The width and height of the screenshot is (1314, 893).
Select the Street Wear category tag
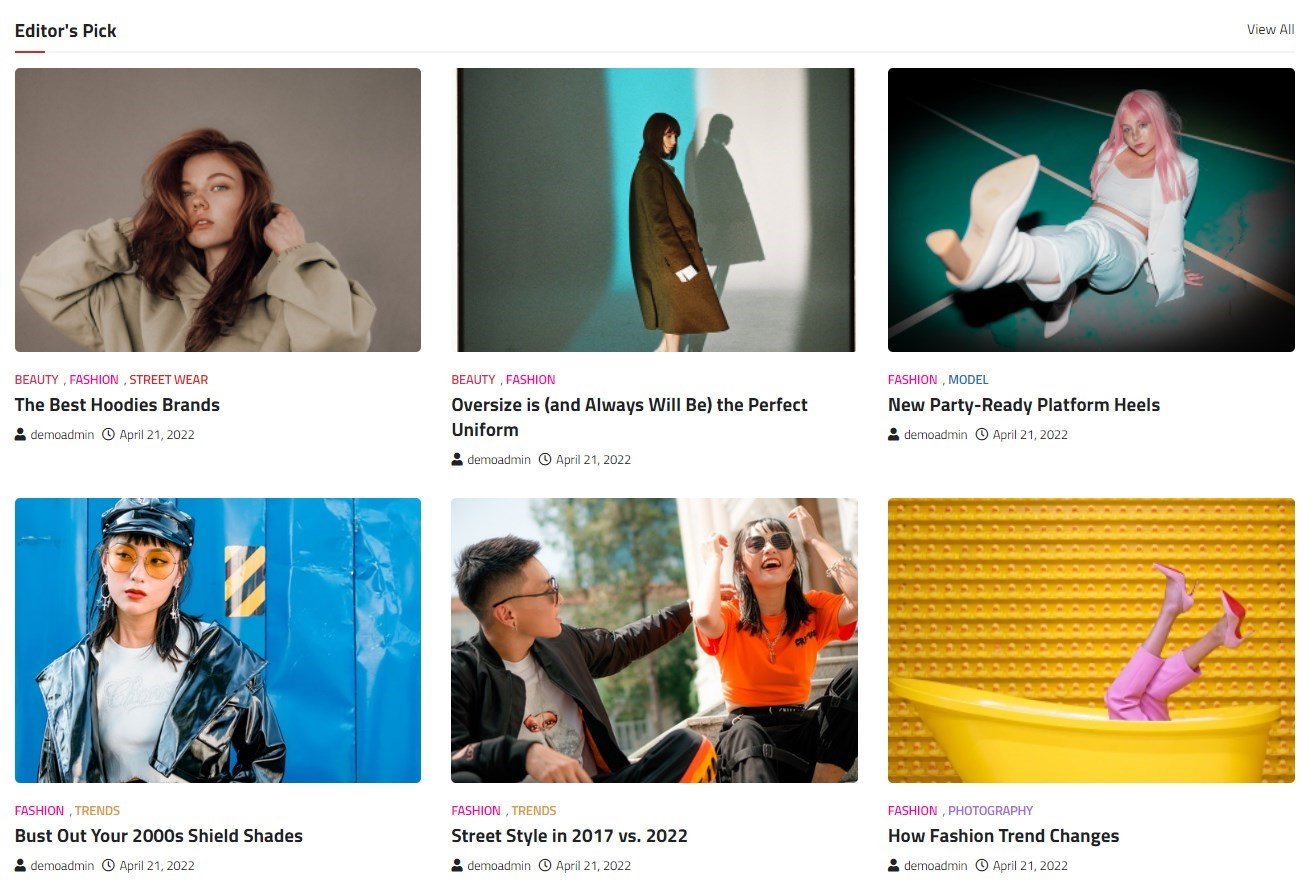coord(169,380)
